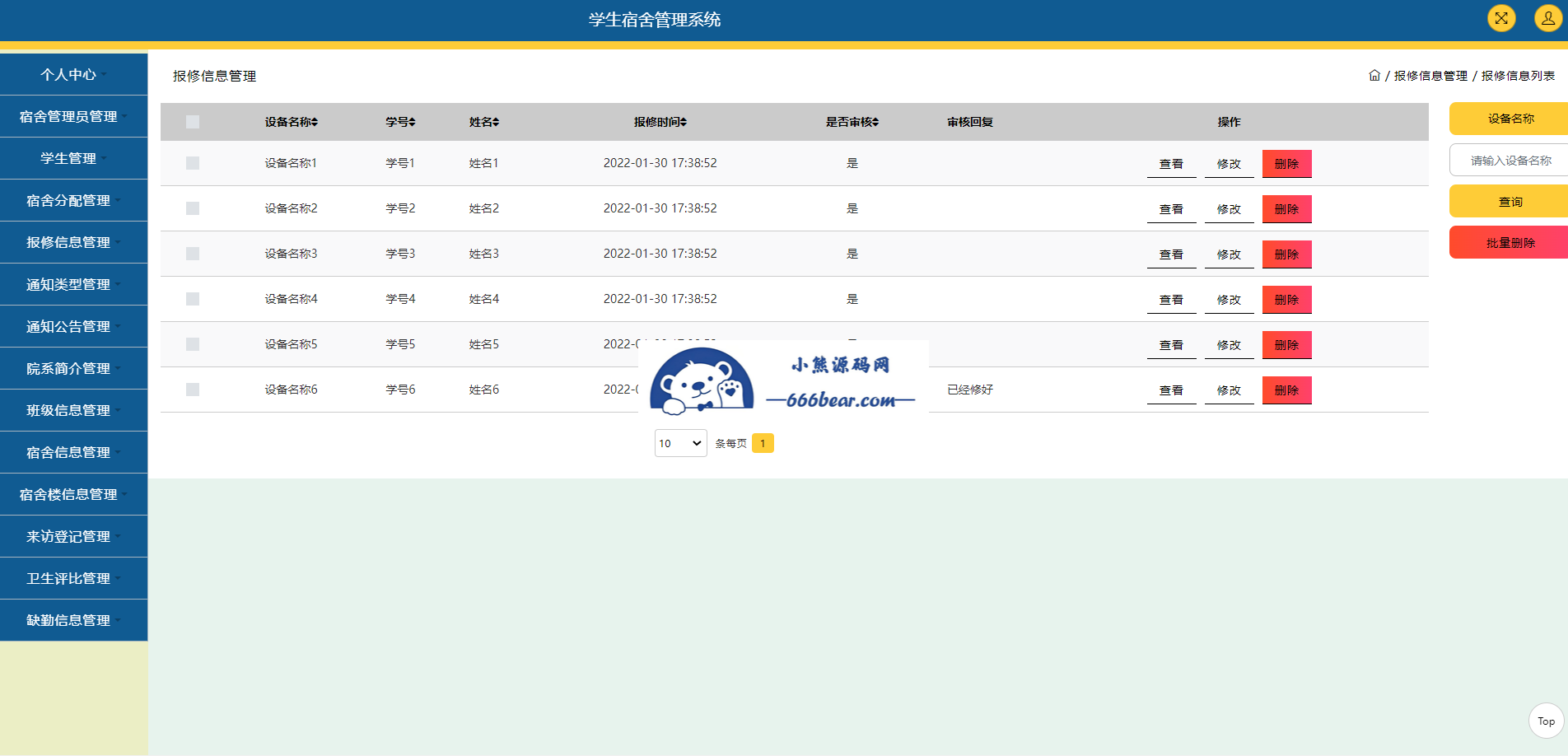The height and width of the screenshot is (756, 1568).
Task: Click red 删除 button for 设备名称5
Action: [1286, 345]
